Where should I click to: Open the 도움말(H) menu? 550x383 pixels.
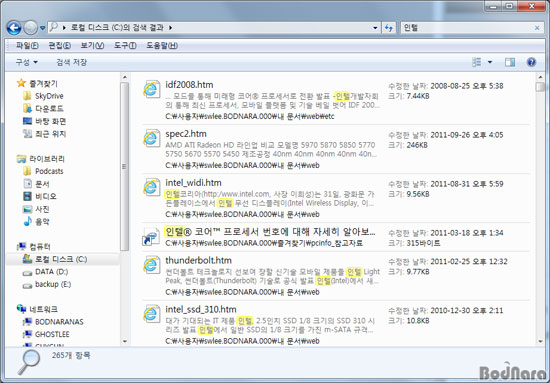click(162, 46)
